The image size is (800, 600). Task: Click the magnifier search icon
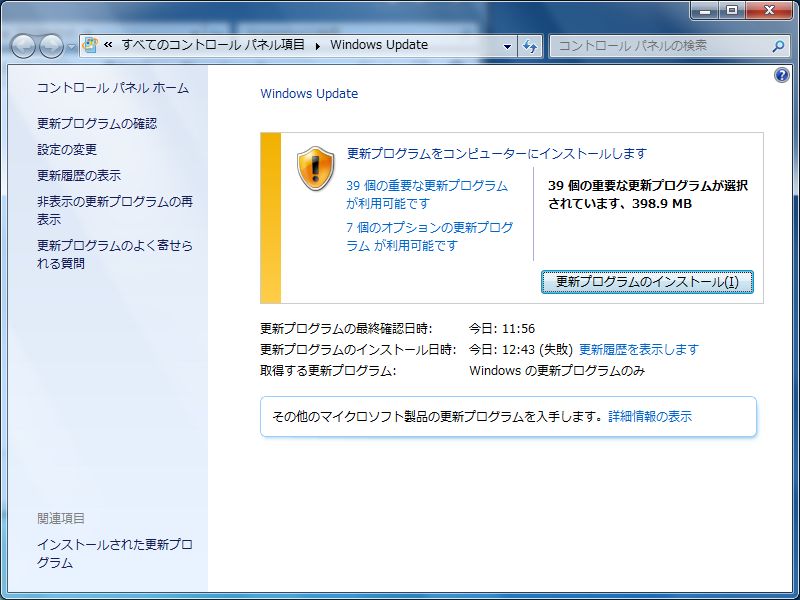(x=778, y=46)
